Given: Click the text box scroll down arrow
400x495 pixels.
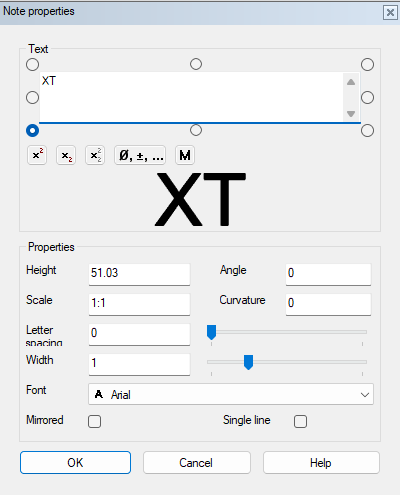Looking at the screenshot, I should tap(351, 114).
